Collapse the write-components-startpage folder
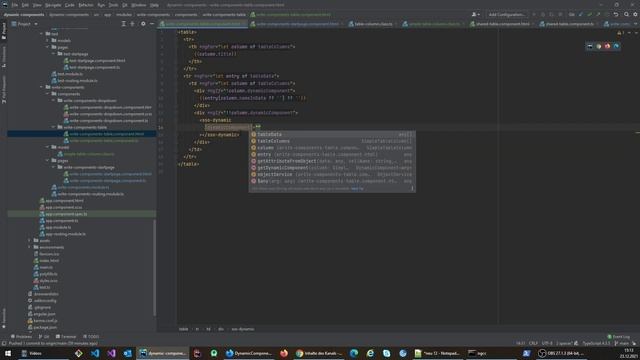This screenshot has width=640, height=360. tap(53, 167)
